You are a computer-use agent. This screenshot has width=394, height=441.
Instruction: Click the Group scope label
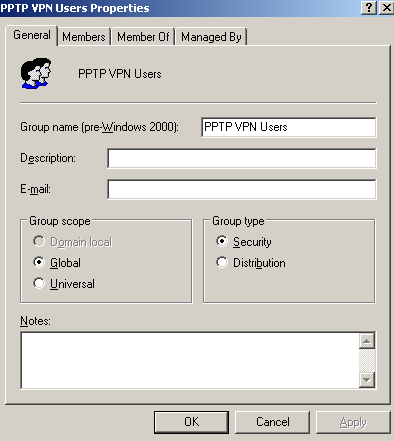60,221
